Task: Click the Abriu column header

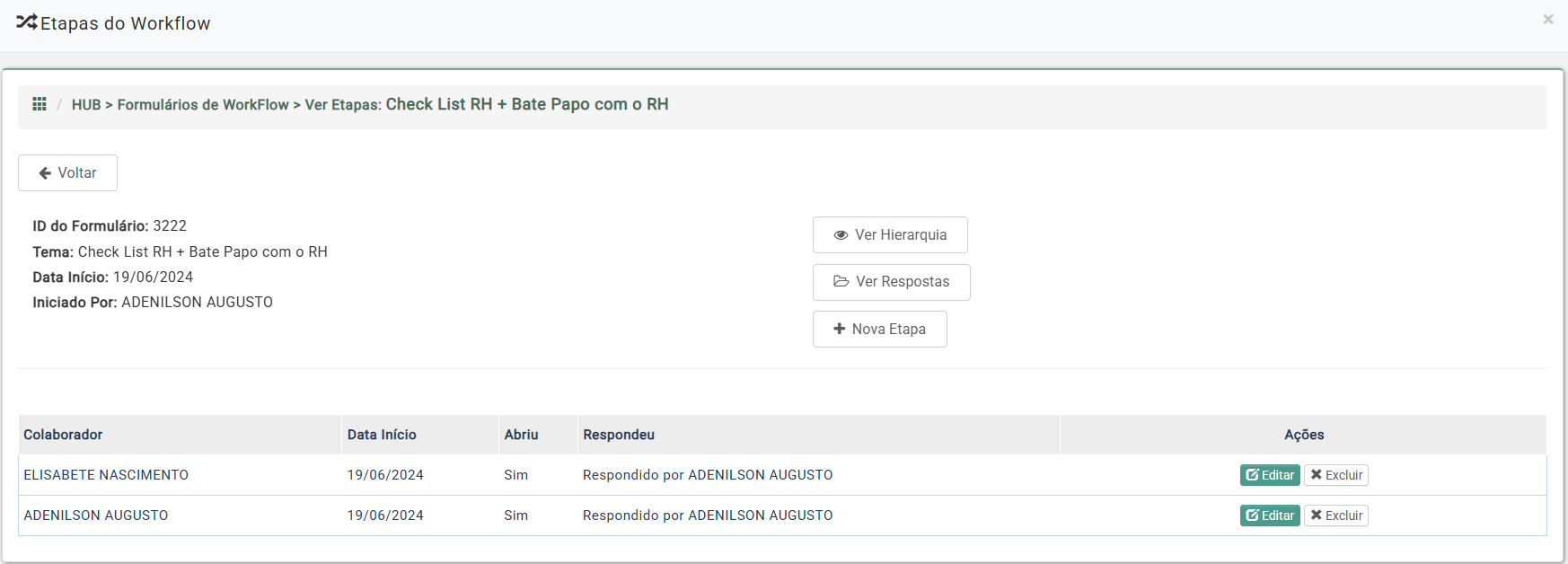Action: tap(521, 435)
